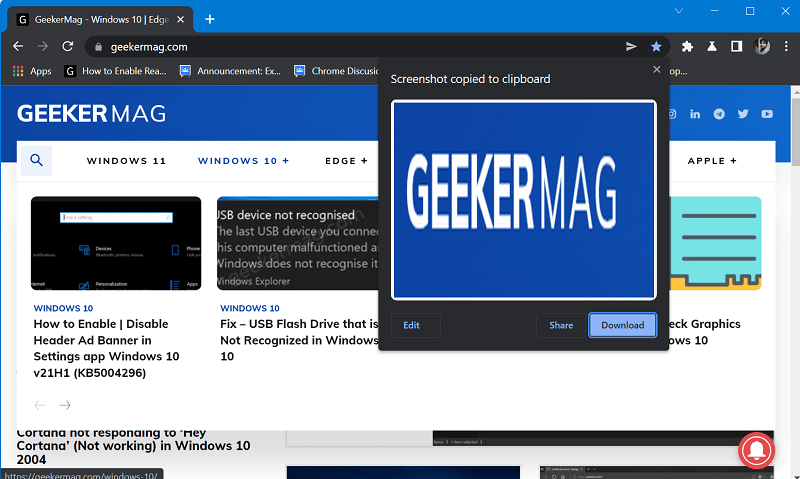
Task: Open the YouTube social icon
Action: (767, 114)
